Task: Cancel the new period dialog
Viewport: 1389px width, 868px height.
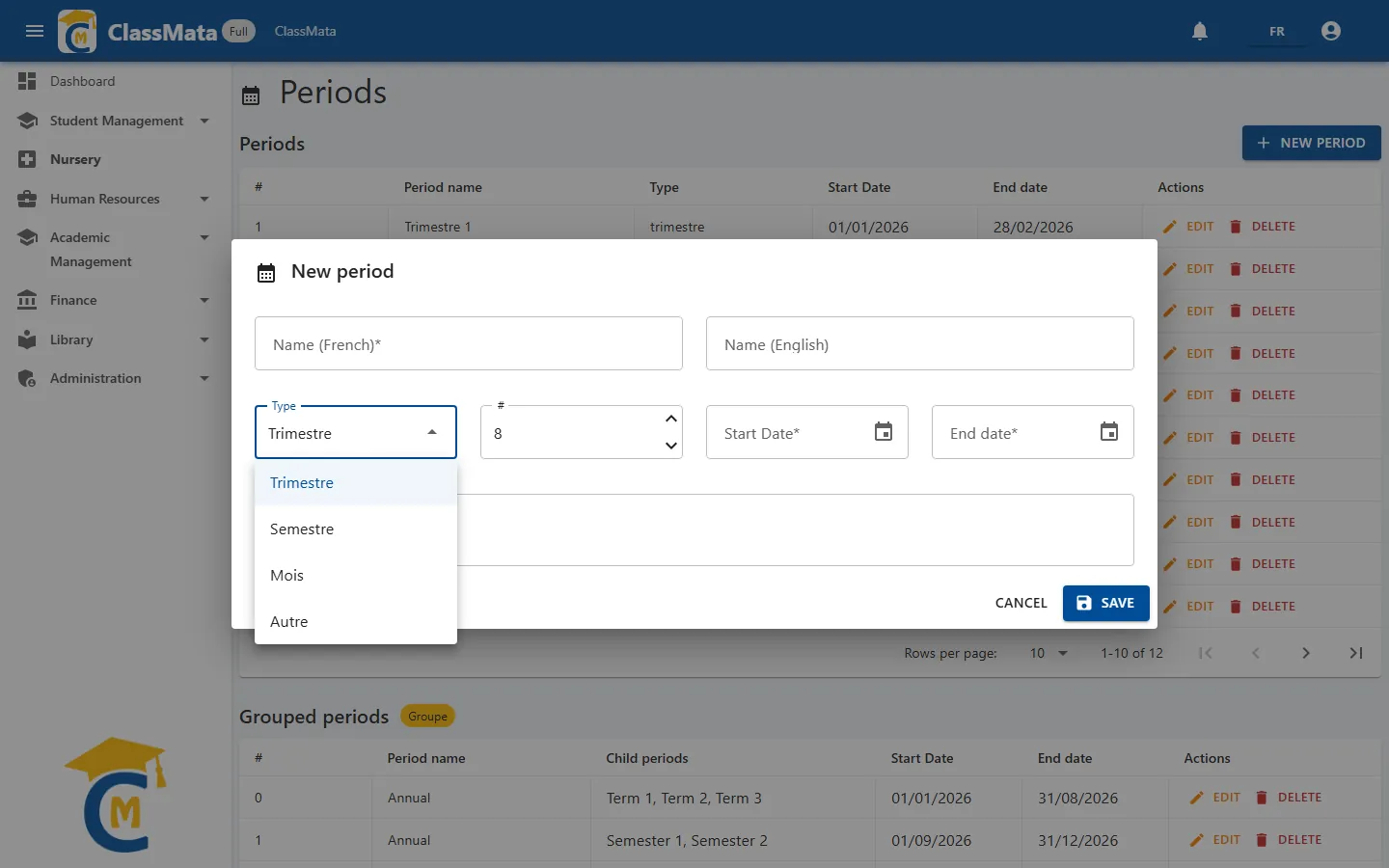Action: pos(1021,603)
